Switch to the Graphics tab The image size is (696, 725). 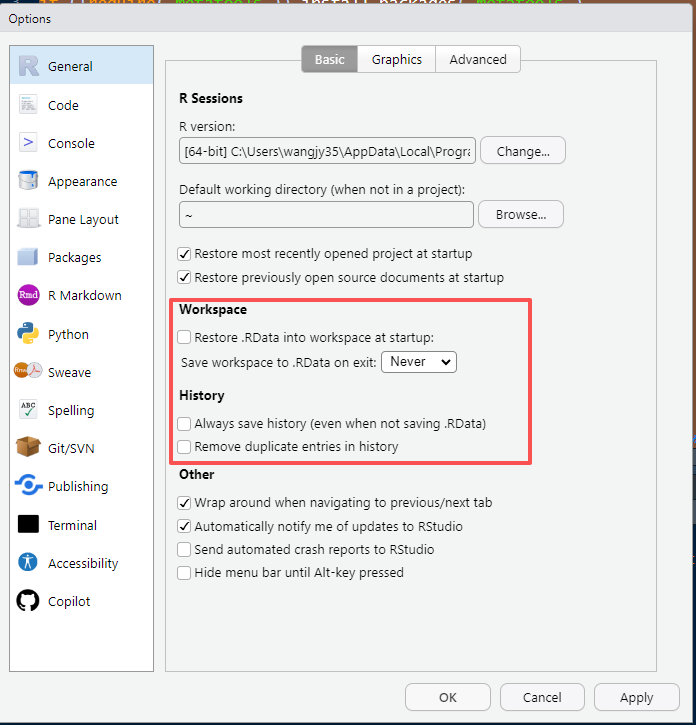396,59
